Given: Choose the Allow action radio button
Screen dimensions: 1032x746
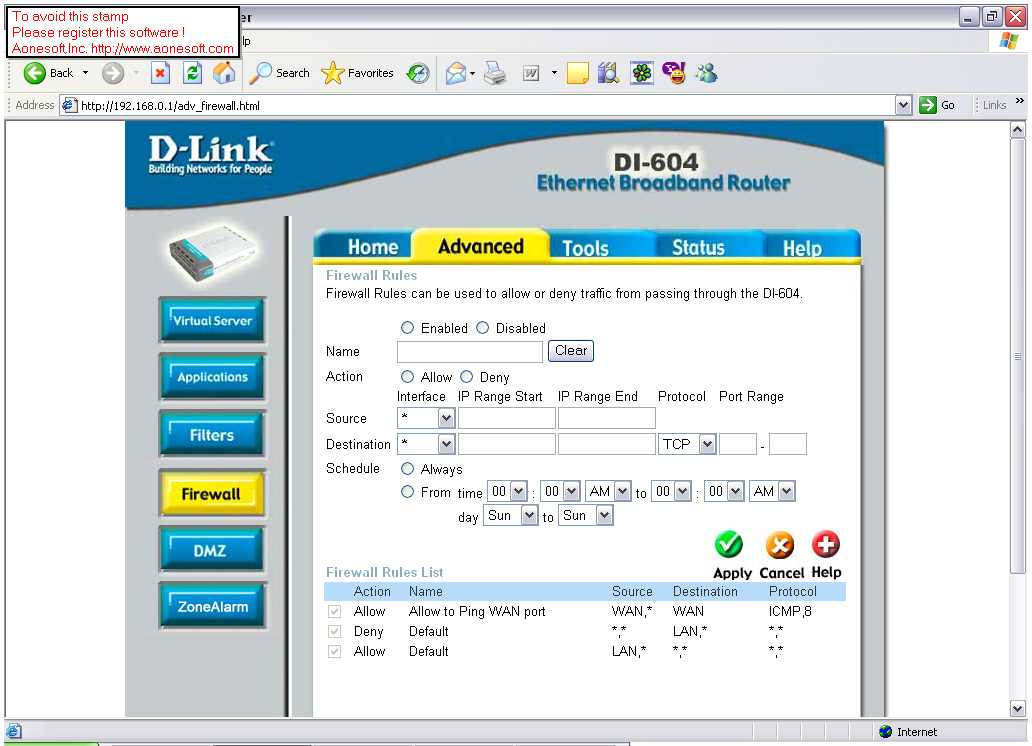Looking at the screenshot, I should click(x=407, y=377).
